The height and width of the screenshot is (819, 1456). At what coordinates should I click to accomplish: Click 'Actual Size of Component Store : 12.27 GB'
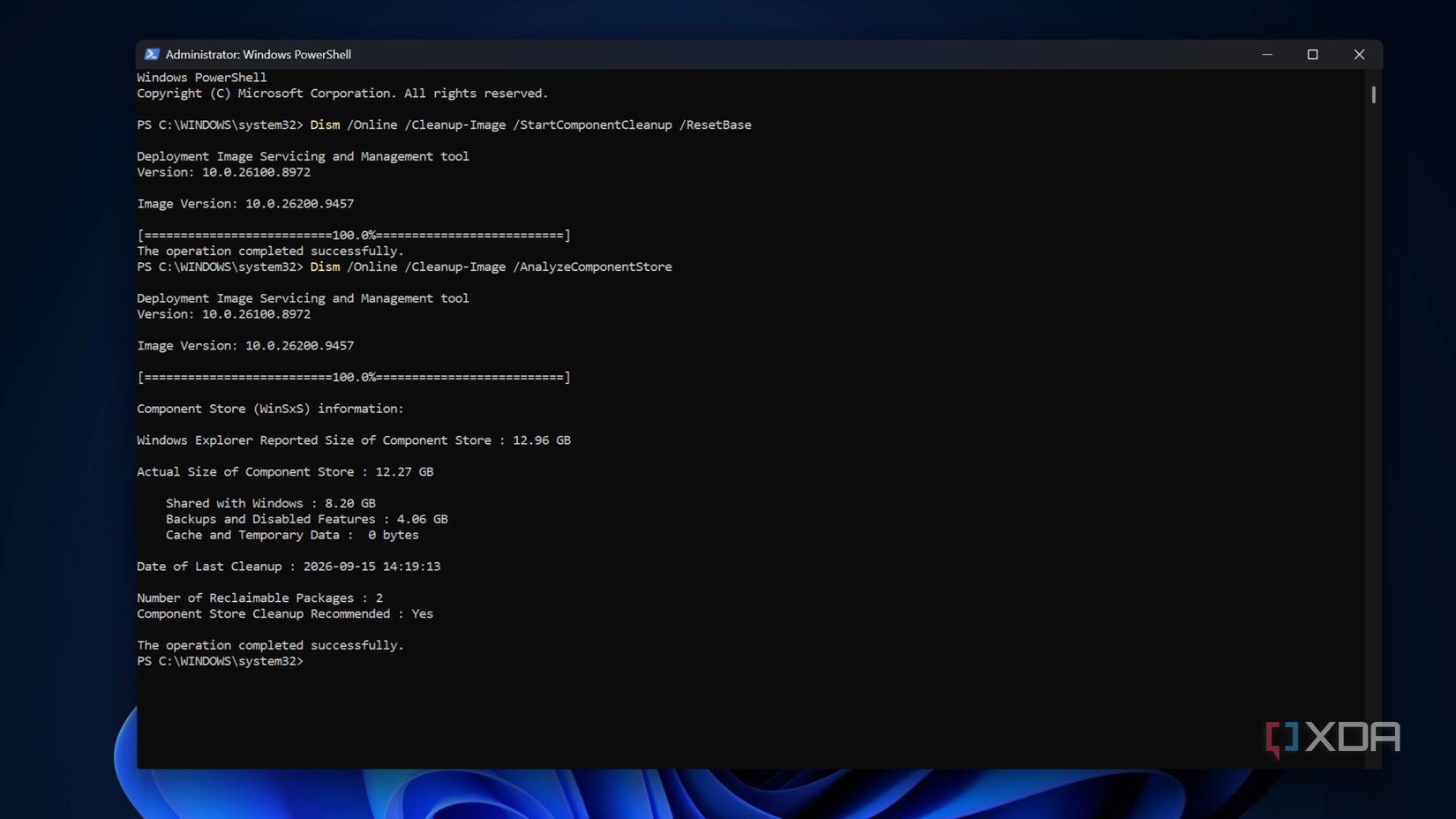coord(285,472)
